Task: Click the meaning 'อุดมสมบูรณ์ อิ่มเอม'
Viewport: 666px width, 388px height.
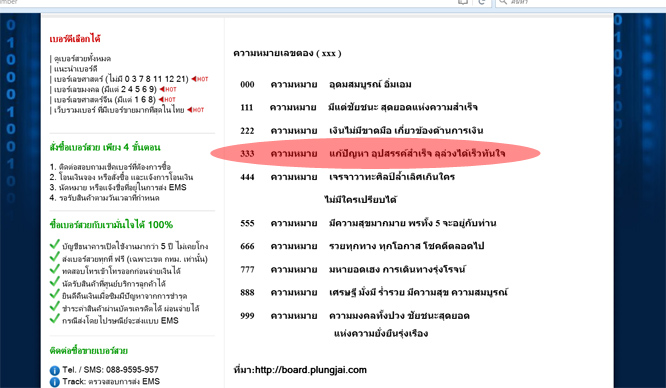Action: click(370, 84)
